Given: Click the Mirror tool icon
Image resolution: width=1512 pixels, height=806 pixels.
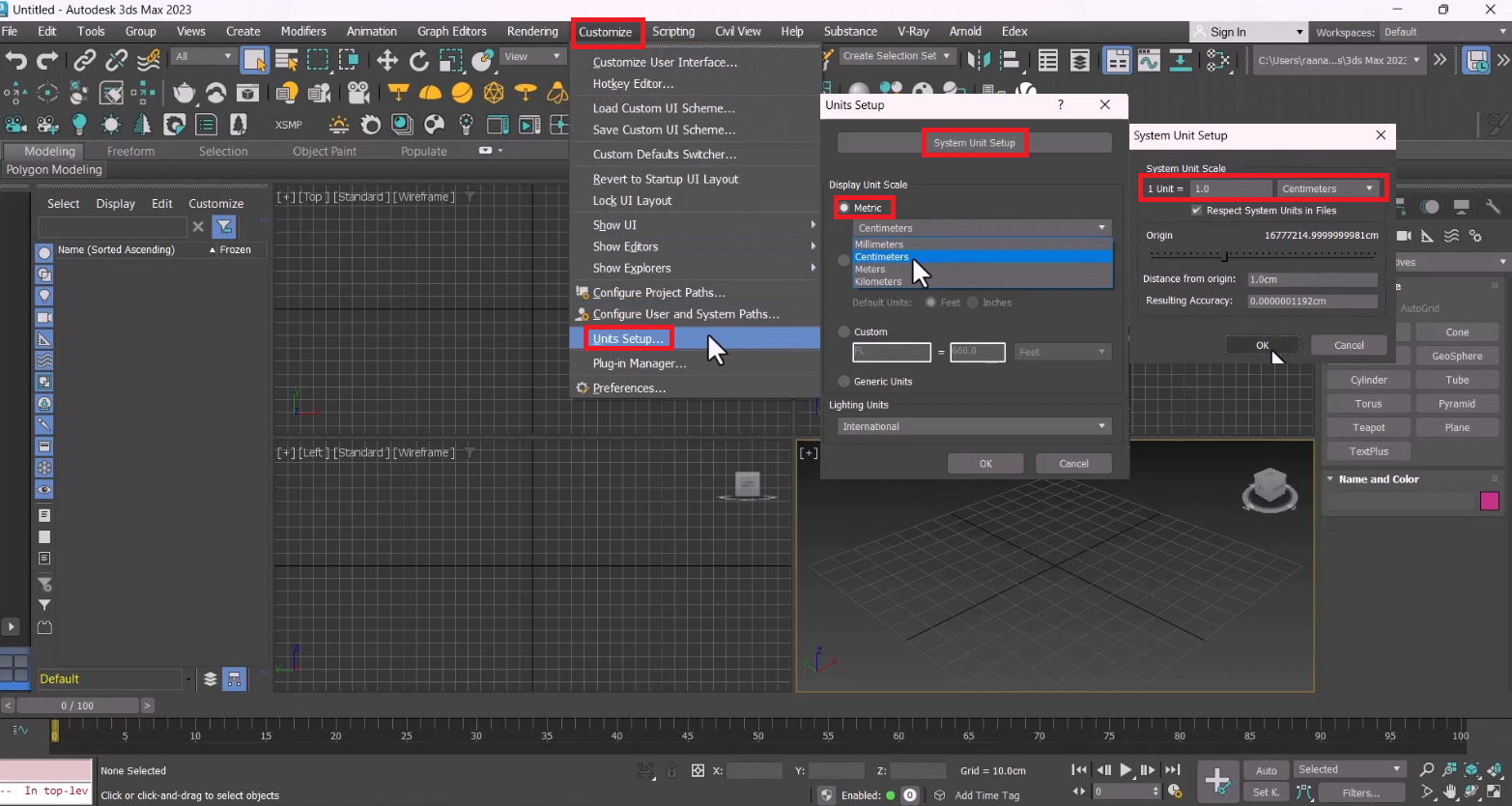Looking at the screenshot, I should pyautogui.click(x=979, y=61).
